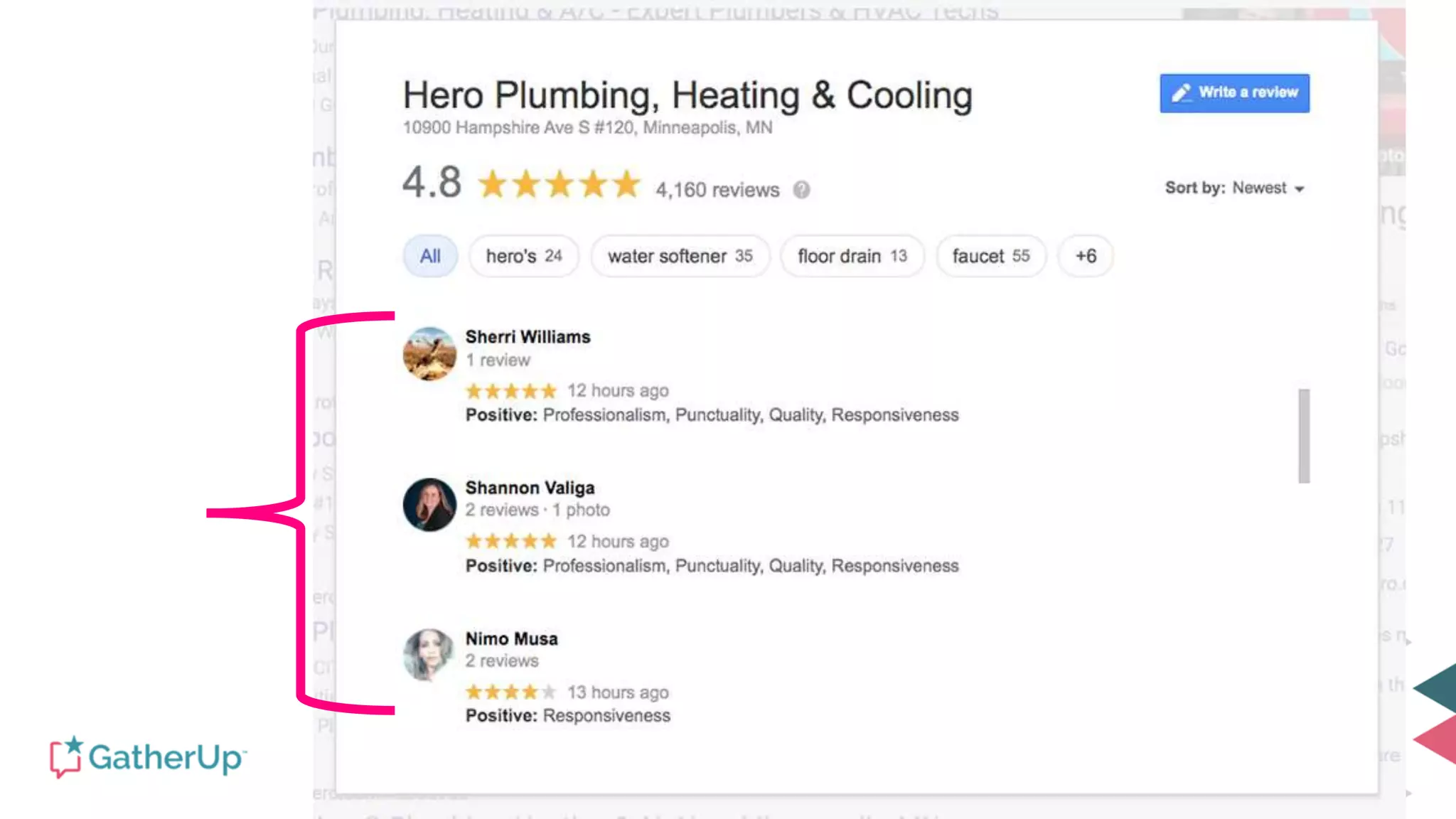1456x819 pixels.
Task: Click the Write a review button
Action: pos(1234,93)
